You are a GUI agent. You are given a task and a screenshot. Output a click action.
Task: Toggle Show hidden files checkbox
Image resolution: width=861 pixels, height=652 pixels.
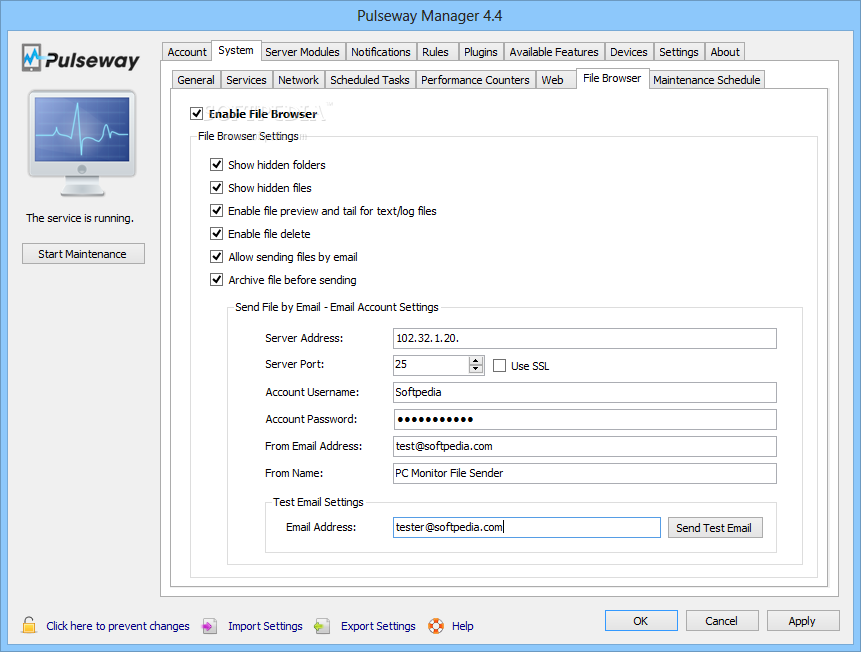click(216, 187)
